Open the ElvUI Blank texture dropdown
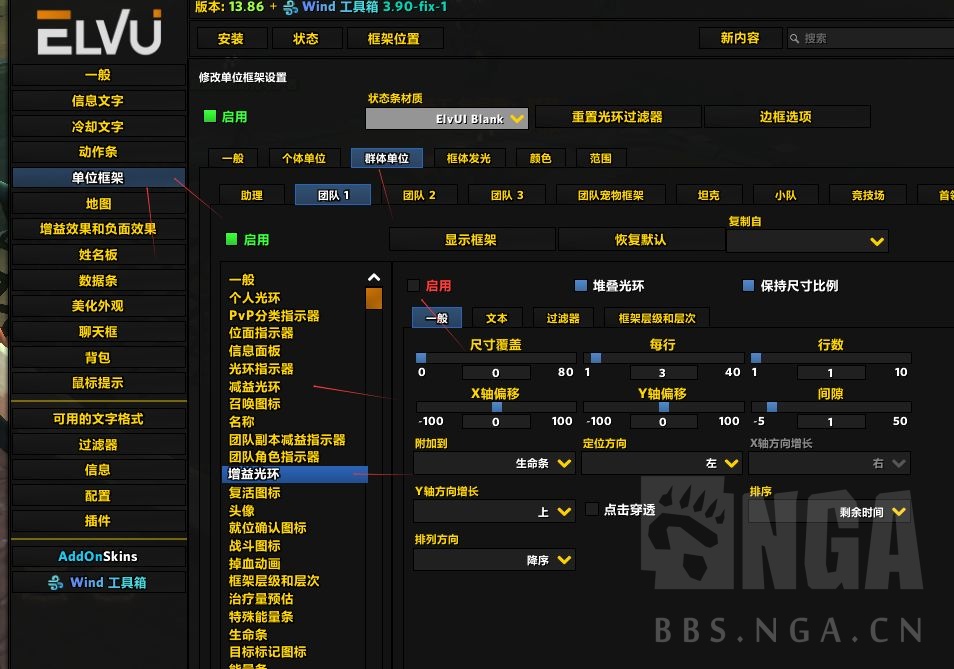Viewport: 954px width, 669px height. pyautogui.click(x=446, y=117)
